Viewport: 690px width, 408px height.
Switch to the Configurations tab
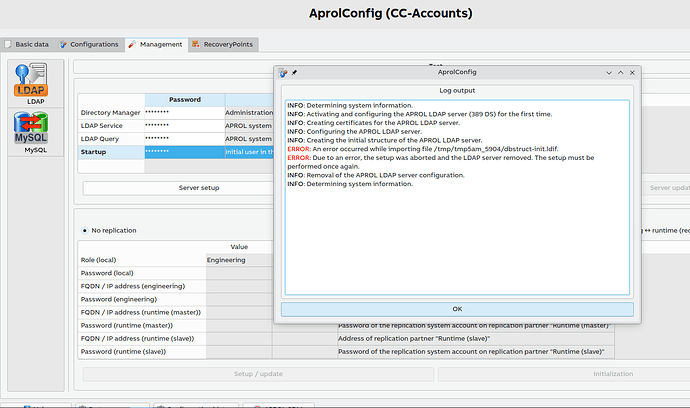pyautogui.click(x=89, y=44)
